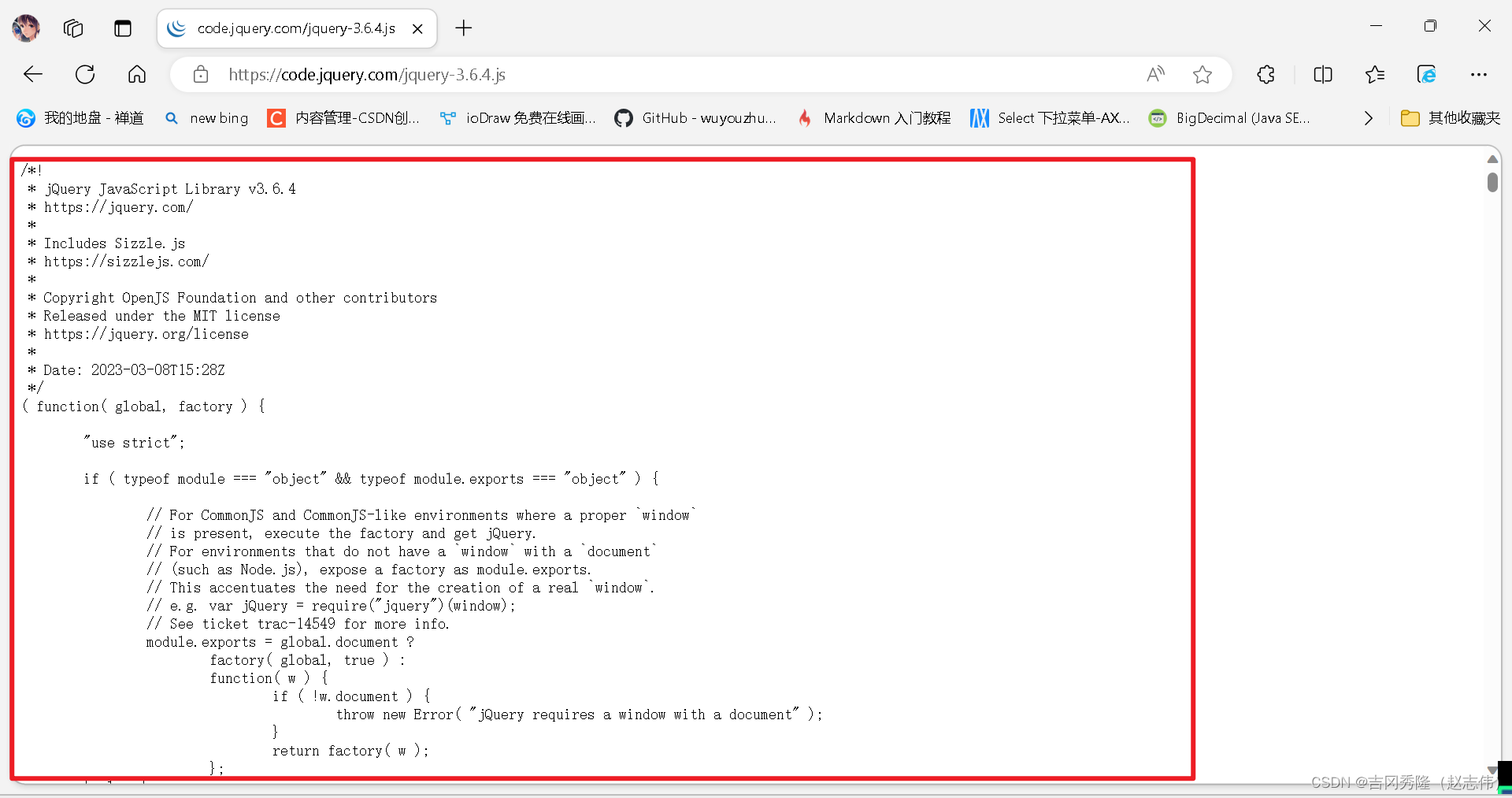Minimize the browser window

click(1376, 26)
